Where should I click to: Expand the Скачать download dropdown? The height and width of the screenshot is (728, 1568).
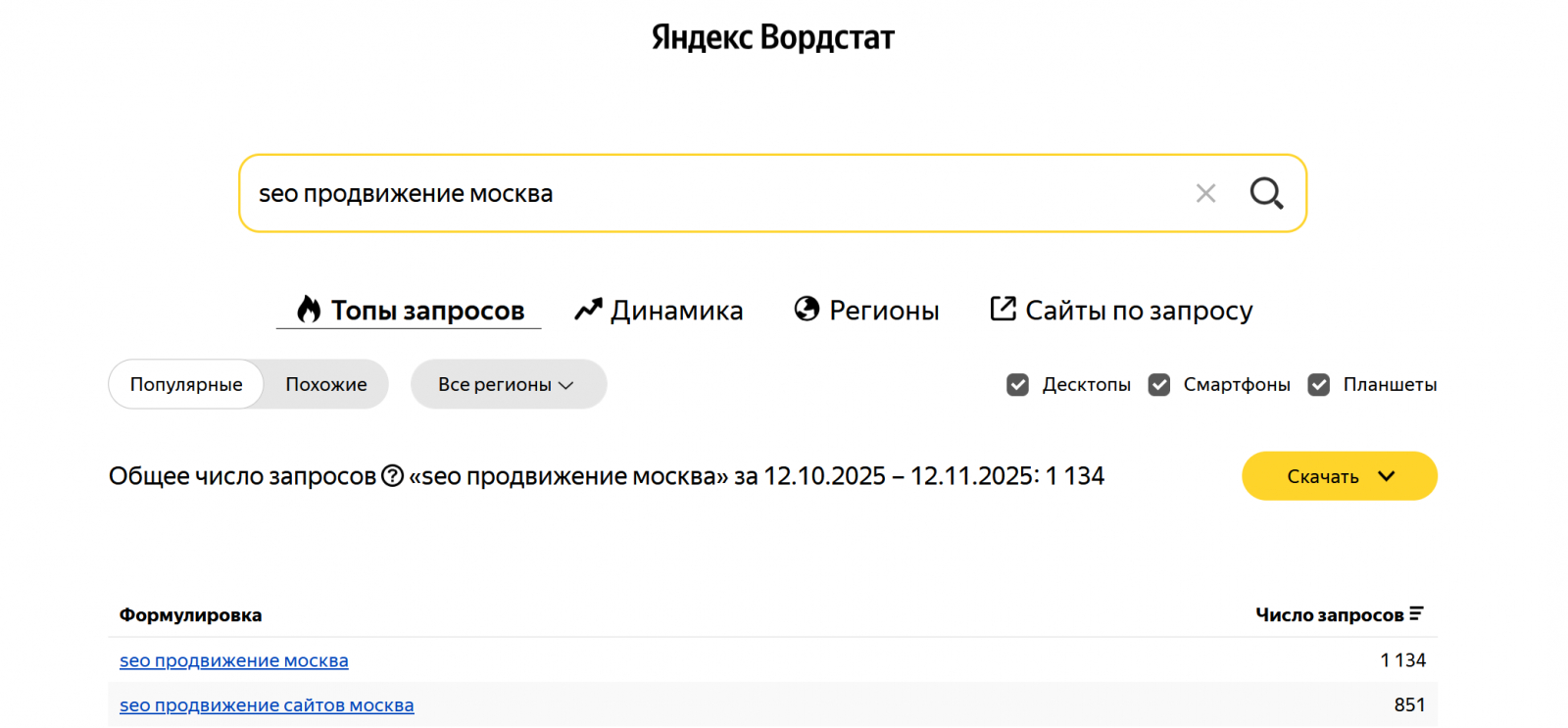coord(1339,476)
